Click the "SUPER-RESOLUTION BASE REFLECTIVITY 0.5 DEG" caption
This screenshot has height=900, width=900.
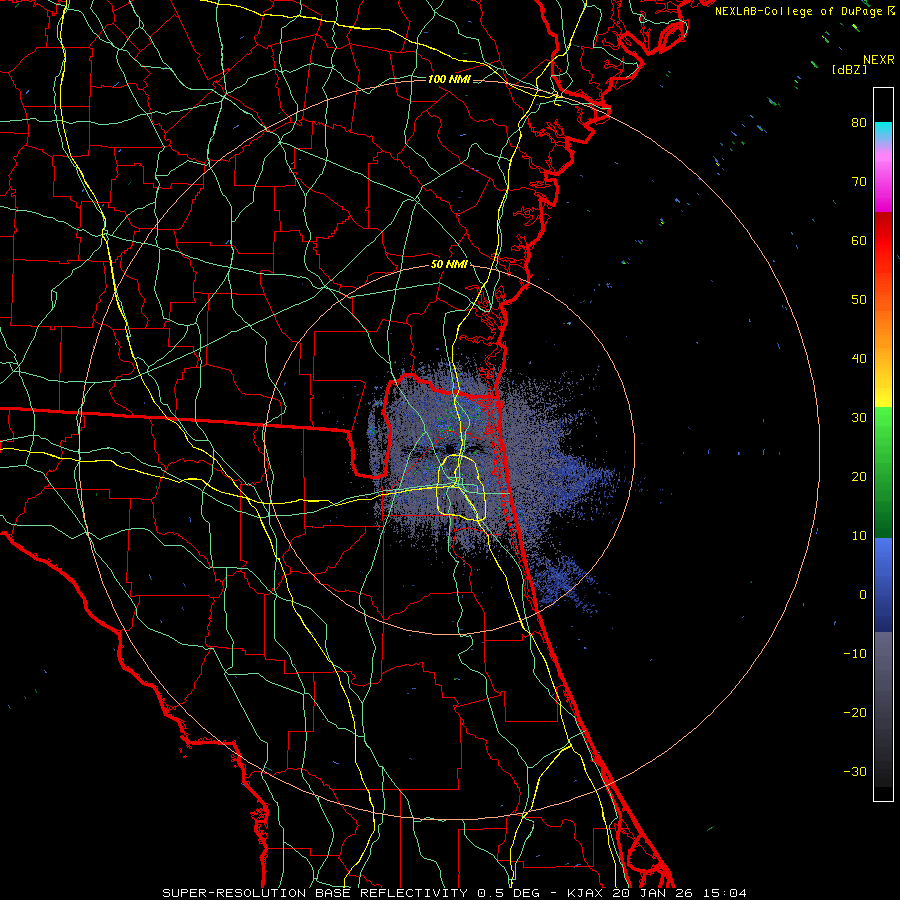[x=351, y=893]
